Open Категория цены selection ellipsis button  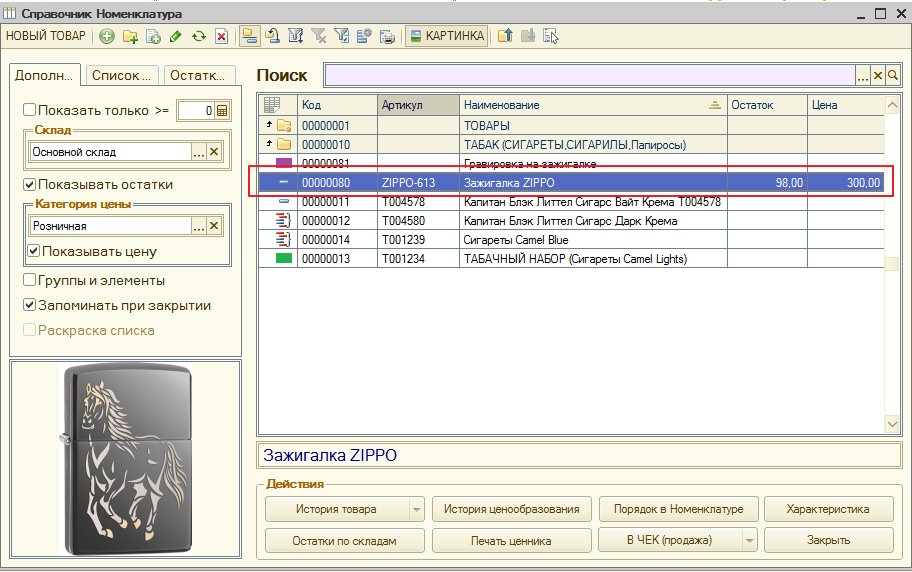[199, 226]
